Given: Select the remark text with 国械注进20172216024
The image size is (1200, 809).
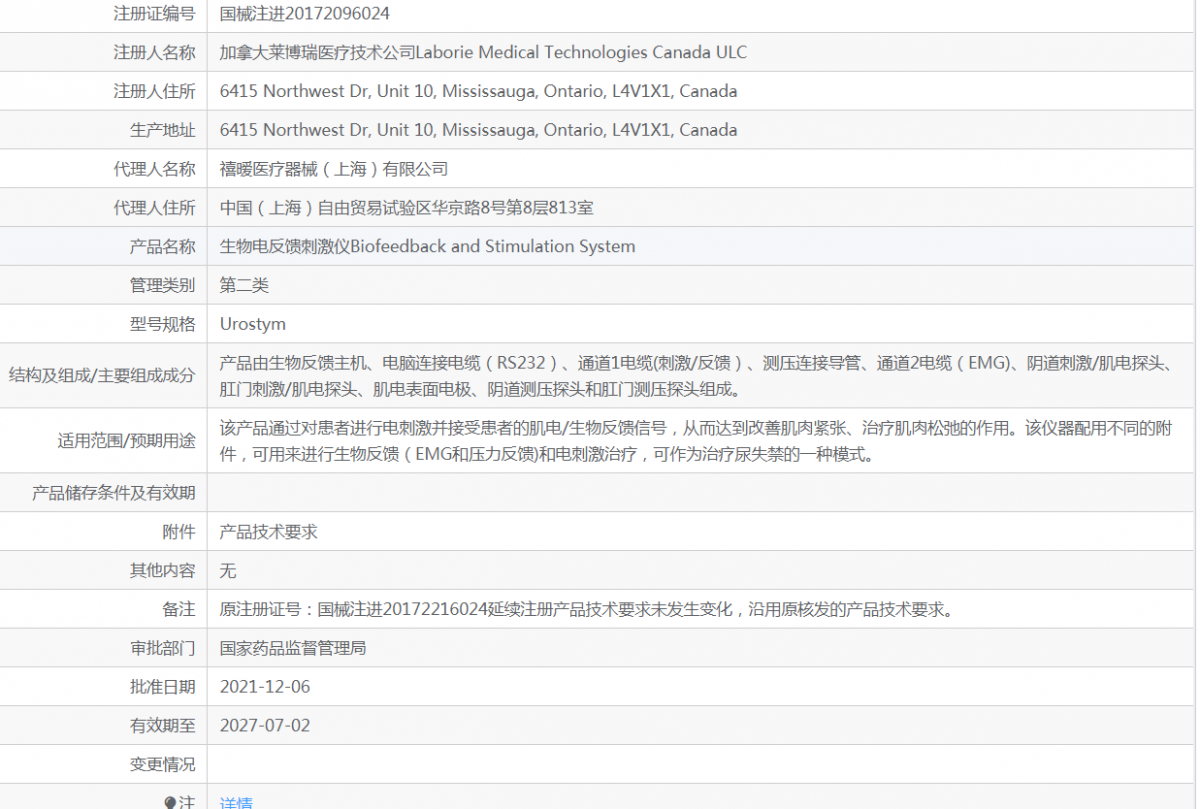Looking at the screenshot, I should 587,609.
